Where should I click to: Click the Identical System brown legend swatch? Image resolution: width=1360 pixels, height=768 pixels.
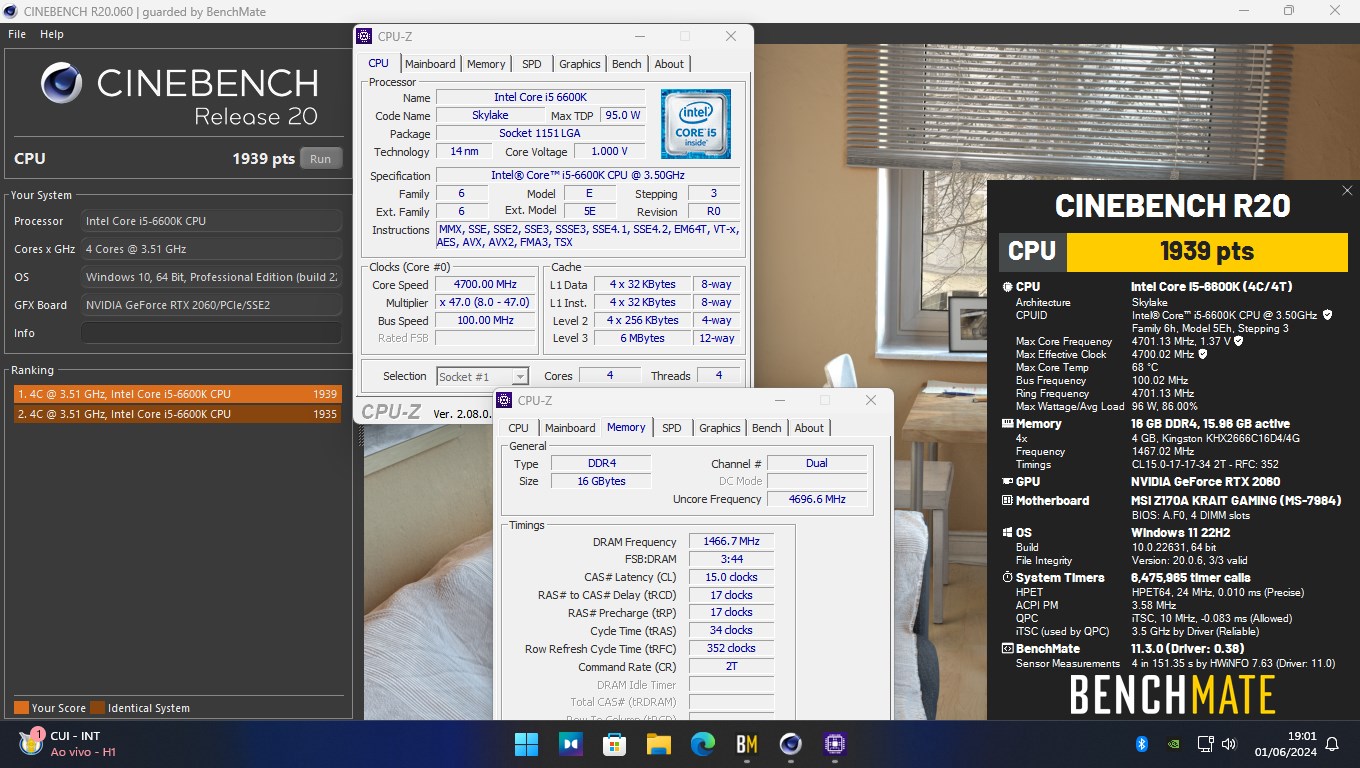click(x=97, y=708)
